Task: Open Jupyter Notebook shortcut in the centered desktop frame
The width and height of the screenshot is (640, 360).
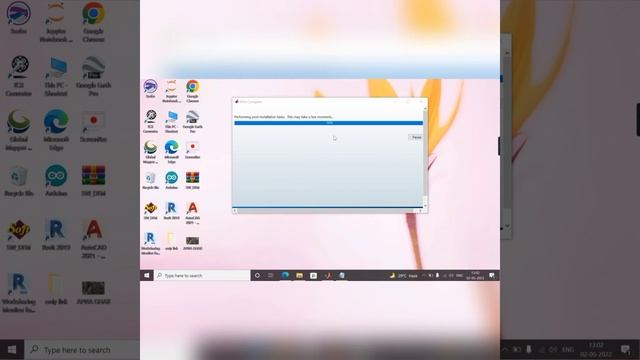Action: pyautogui.click(x=171, y=91)
